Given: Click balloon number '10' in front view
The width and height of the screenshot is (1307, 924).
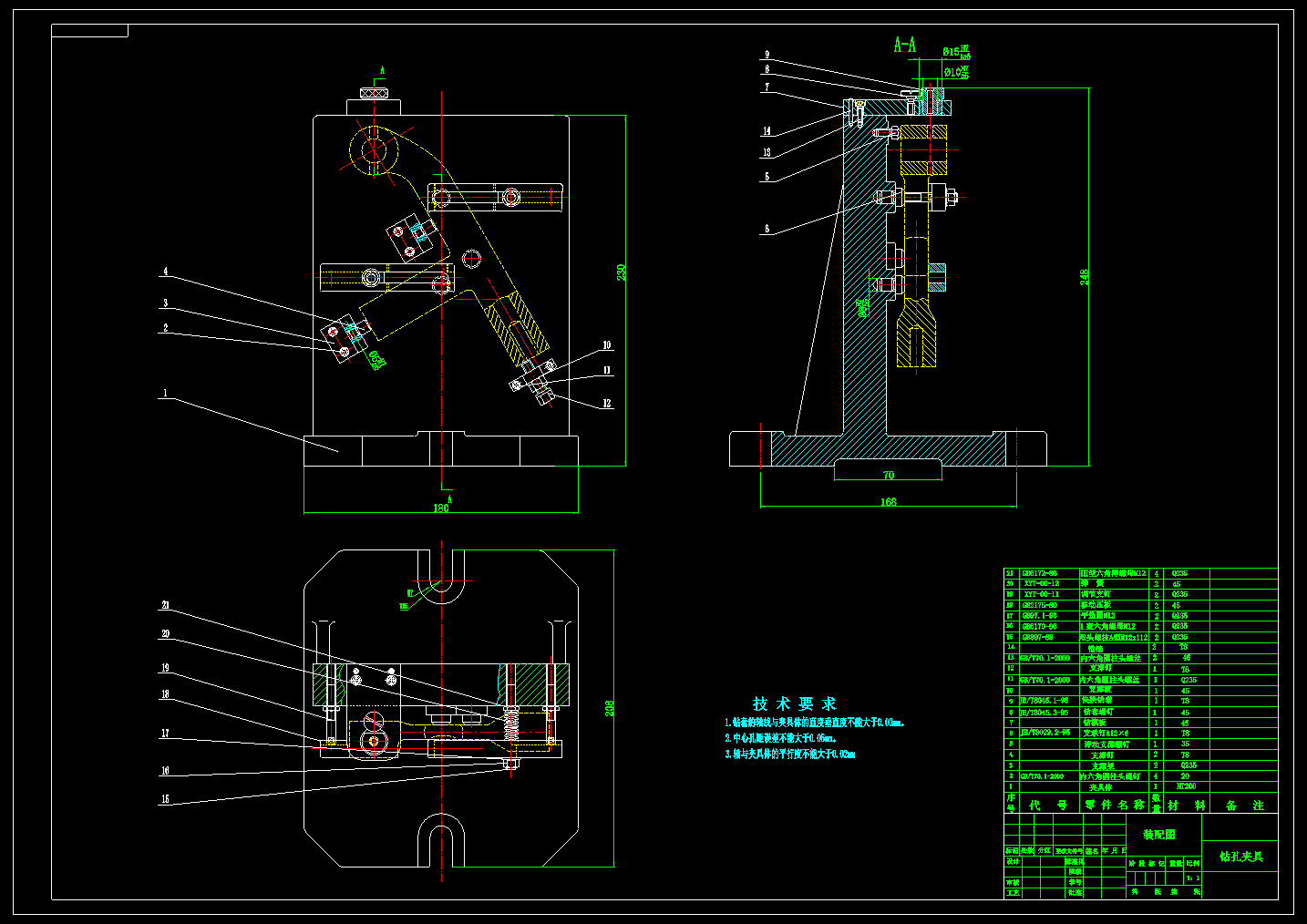Looking at the screenshot, I should [x=606, y=345].
